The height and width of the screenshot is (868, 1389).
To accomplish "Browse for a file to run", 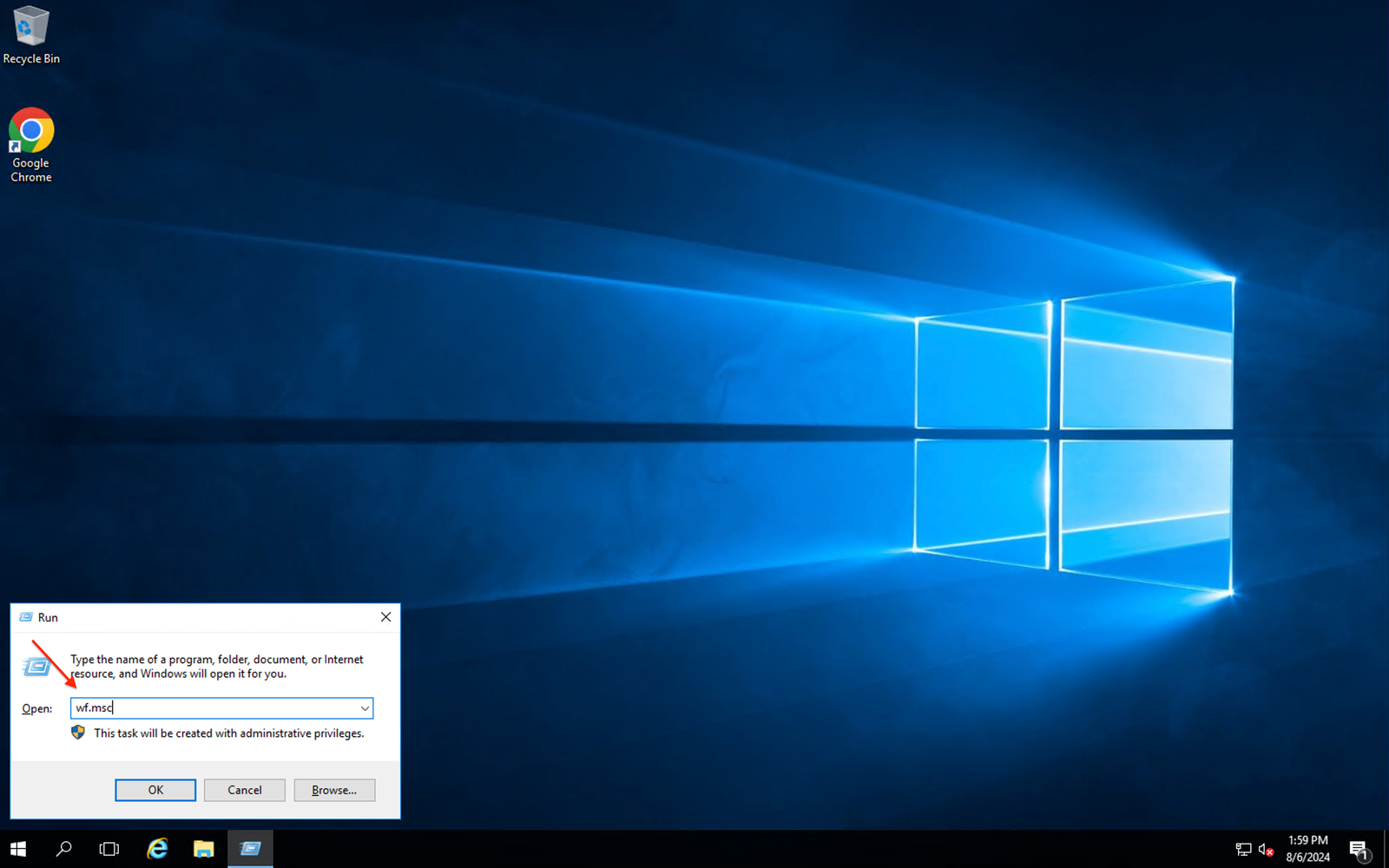I will tap(334, 790).
